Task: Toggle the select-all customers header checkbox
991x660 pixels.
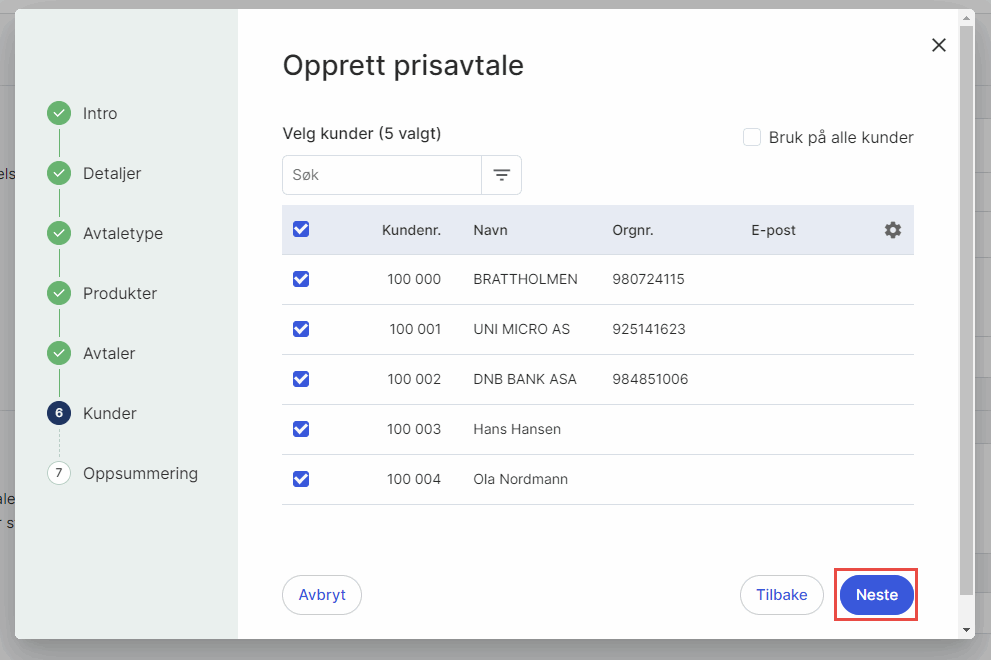Action: [301, 230]
